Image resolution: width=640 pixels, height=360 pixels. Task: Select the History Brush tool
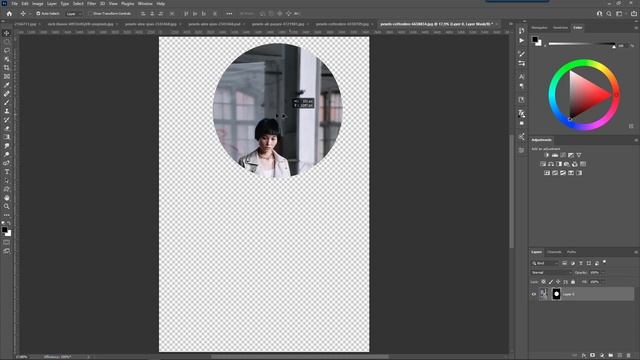(7, 120)
